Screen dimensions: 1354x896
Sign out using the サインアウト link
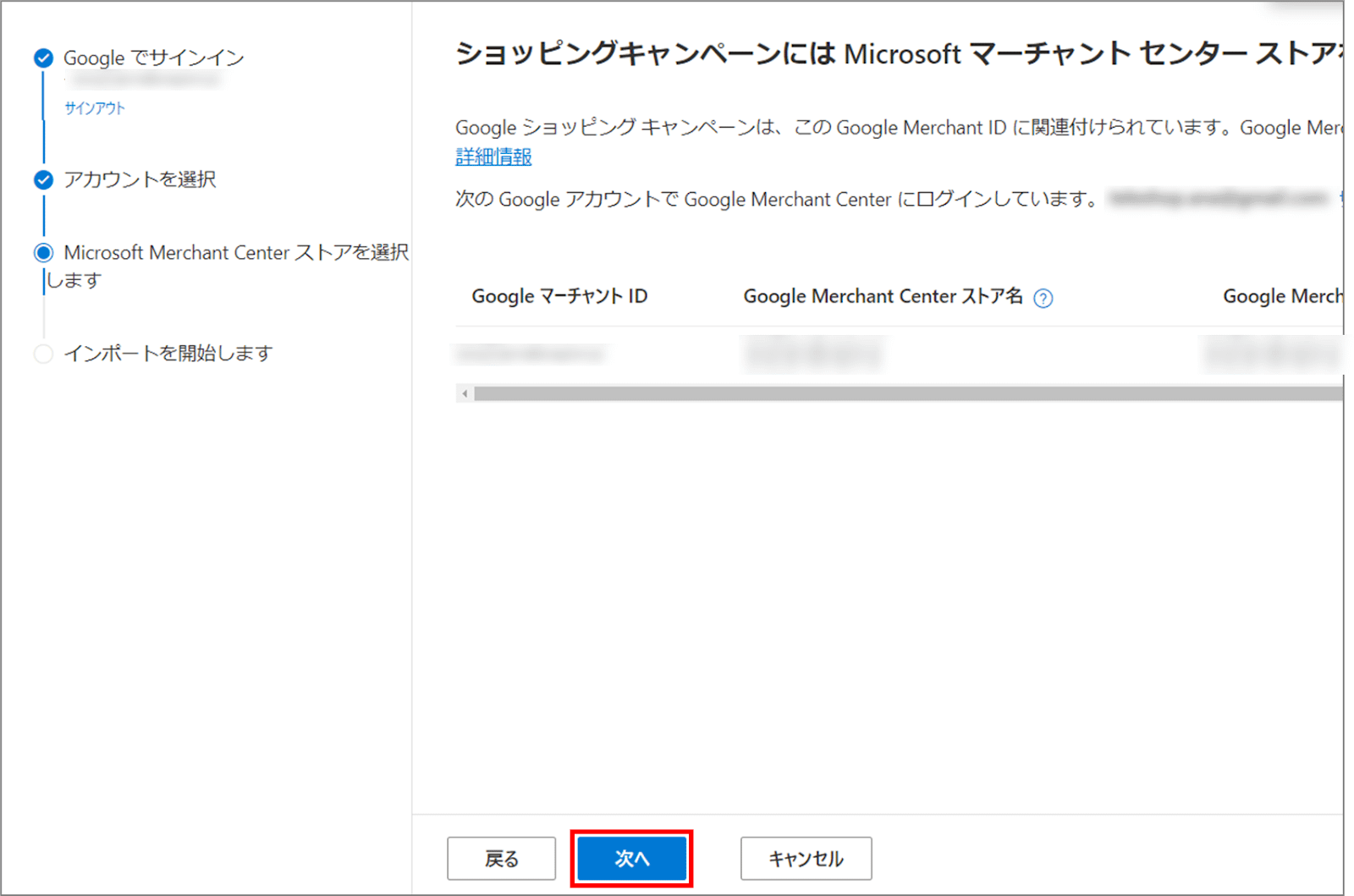95,108
